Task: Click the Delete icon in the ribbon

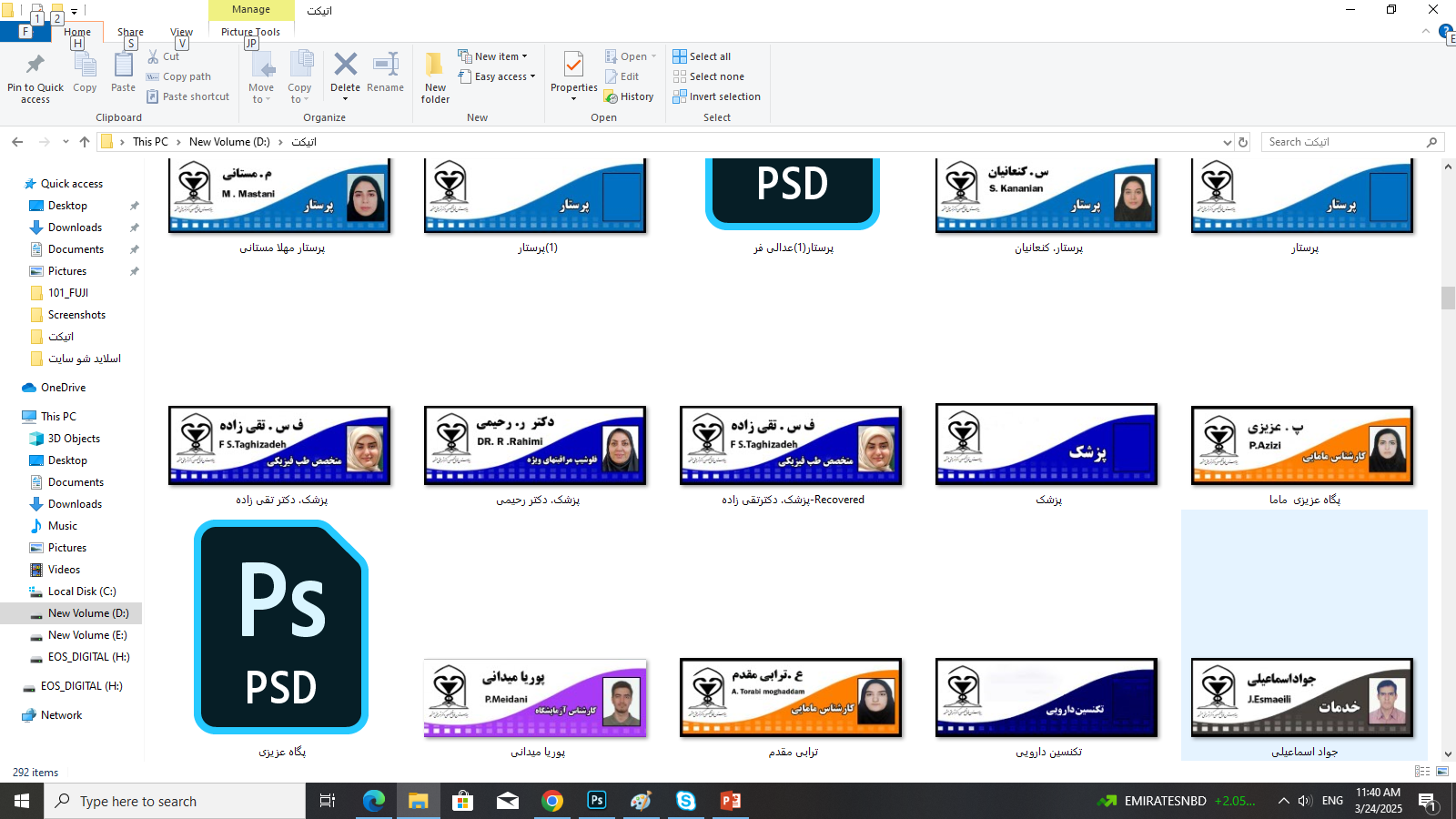Action: (x=345, y=66)
